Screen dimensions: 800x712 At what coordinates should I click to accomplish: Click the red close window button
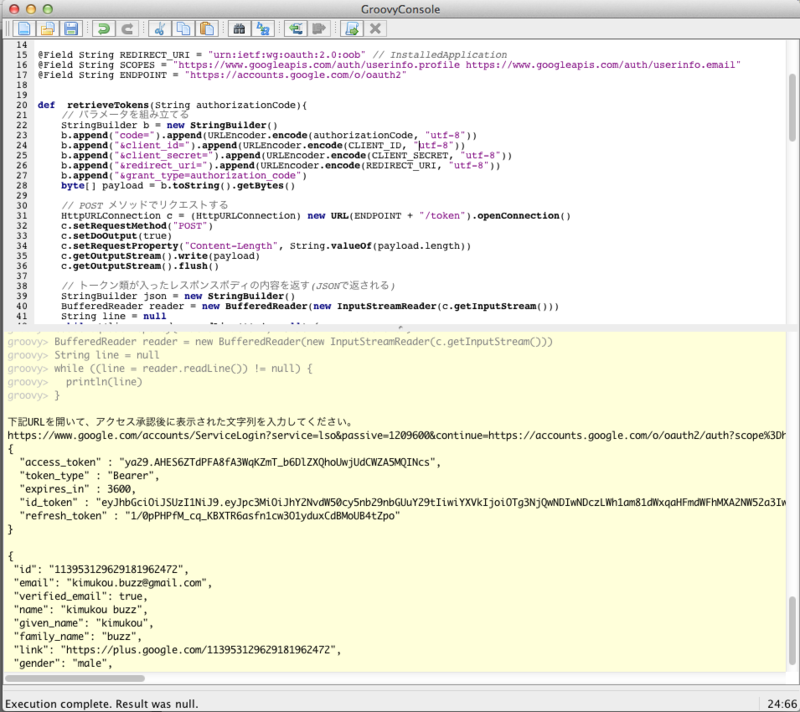[x=14, y=9]
